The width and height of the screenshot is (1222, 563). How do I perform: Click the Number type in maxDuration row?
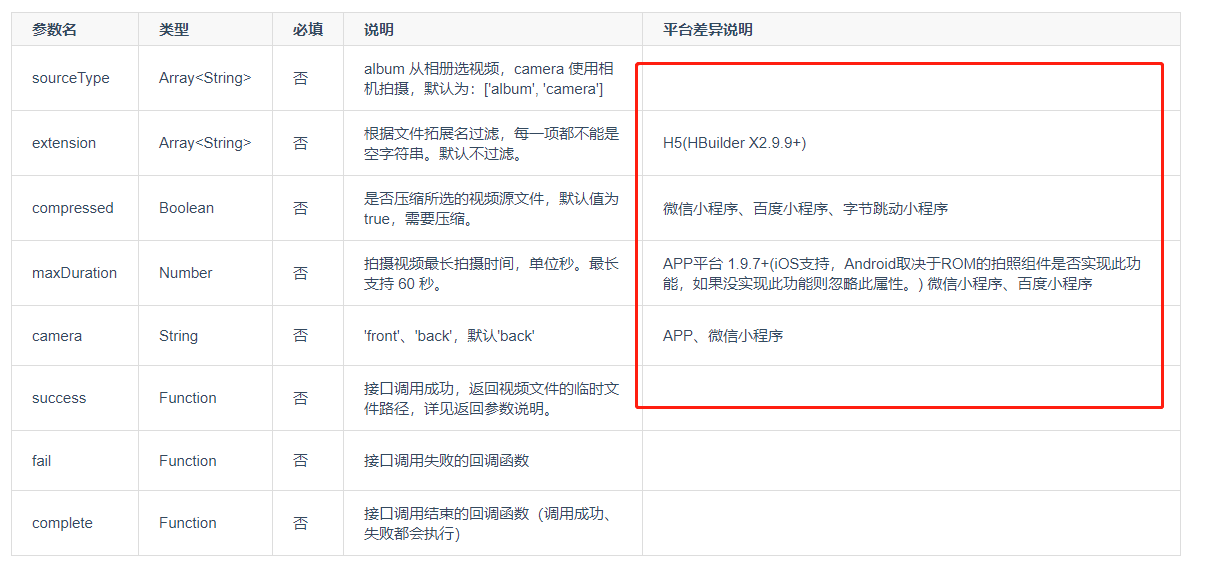pos(185,273)
